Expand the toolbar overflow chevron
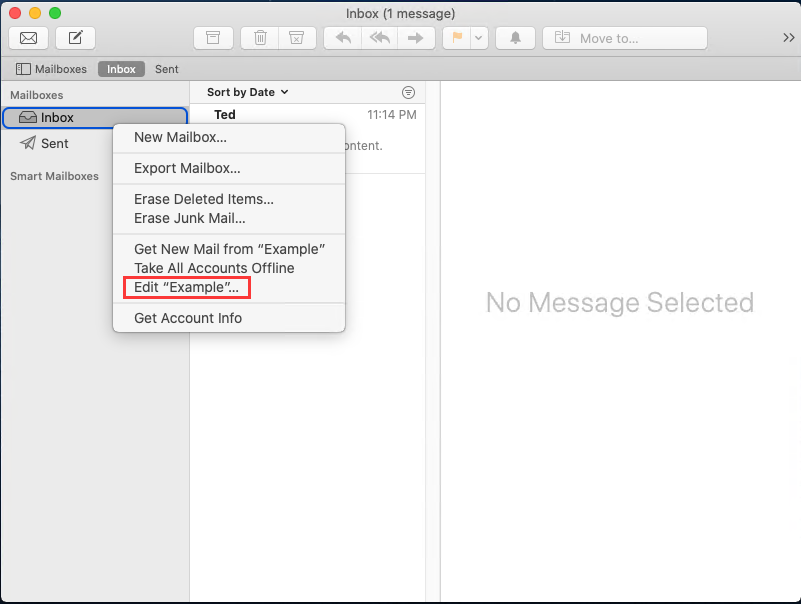Viewport: 801px width, 604px height. coord(788,38)
